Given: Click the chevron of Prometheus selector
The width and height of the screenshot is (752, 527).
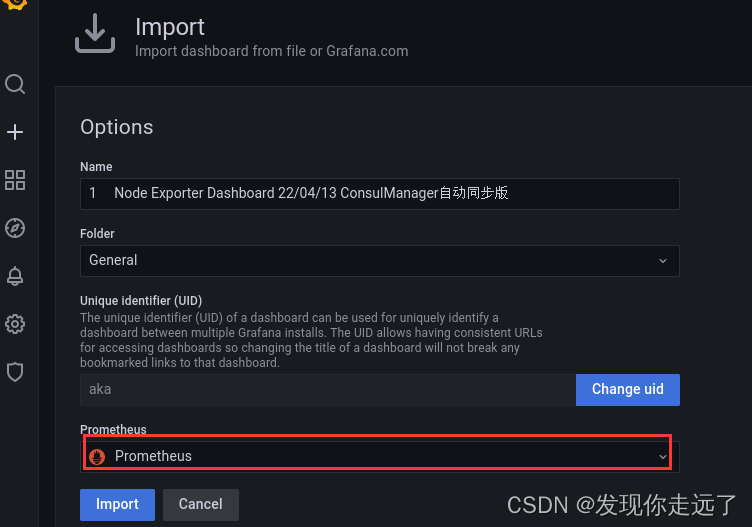Looking at the screenshot, I should point(663,457).
